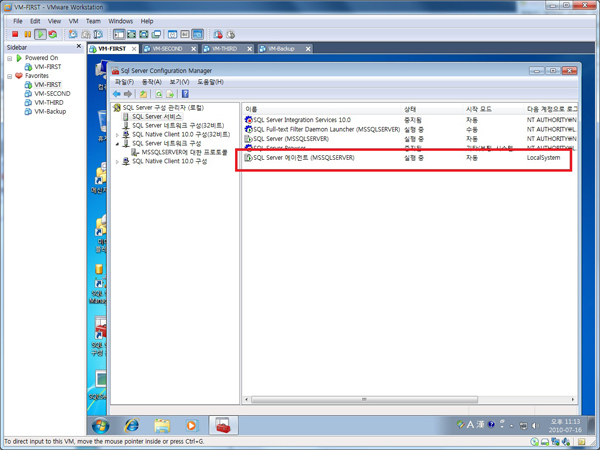Click the Take Snapshot toolbar icon

(x=73, y=34)
